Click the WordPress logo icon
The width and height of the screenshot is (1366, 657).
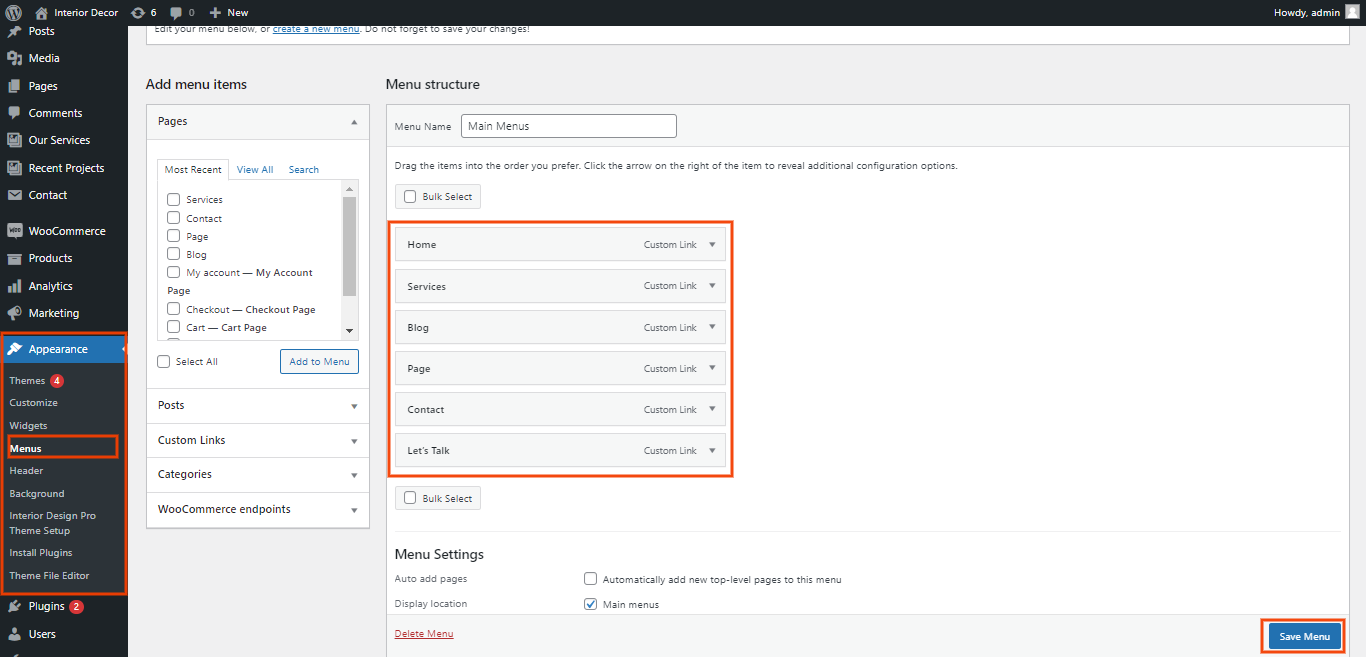pos(14,13)
